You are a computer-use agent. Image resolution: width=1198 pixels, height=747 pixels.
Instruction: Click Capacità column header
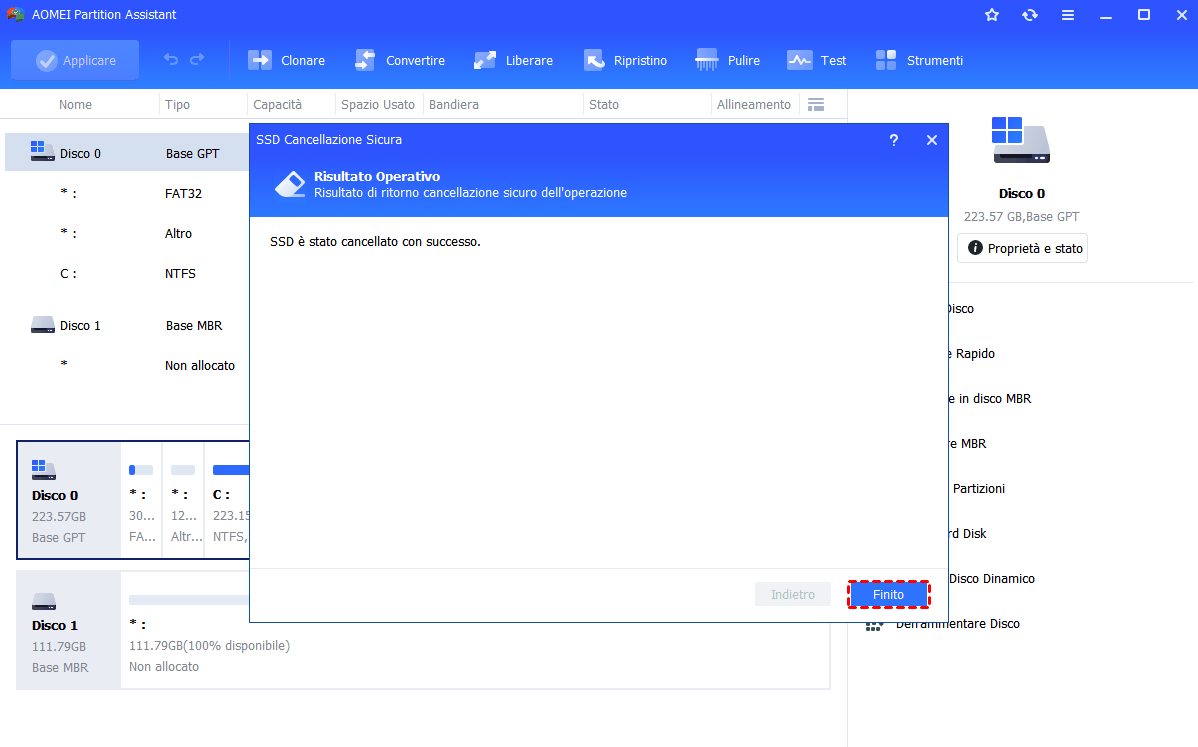pyautogui.click(x=277, y=105)
